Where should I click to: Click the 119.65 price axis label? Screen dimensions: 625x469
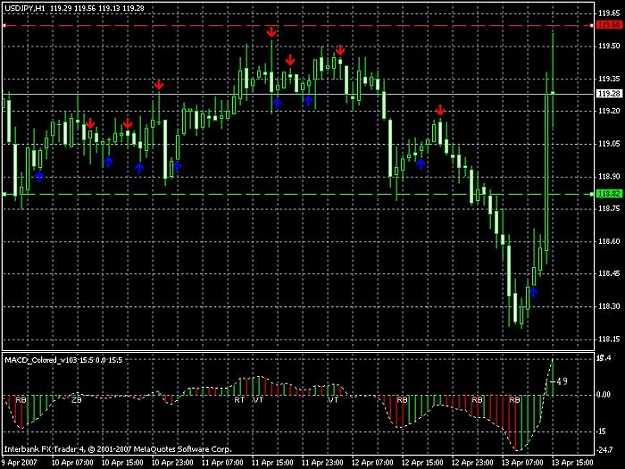coord(609,14)
